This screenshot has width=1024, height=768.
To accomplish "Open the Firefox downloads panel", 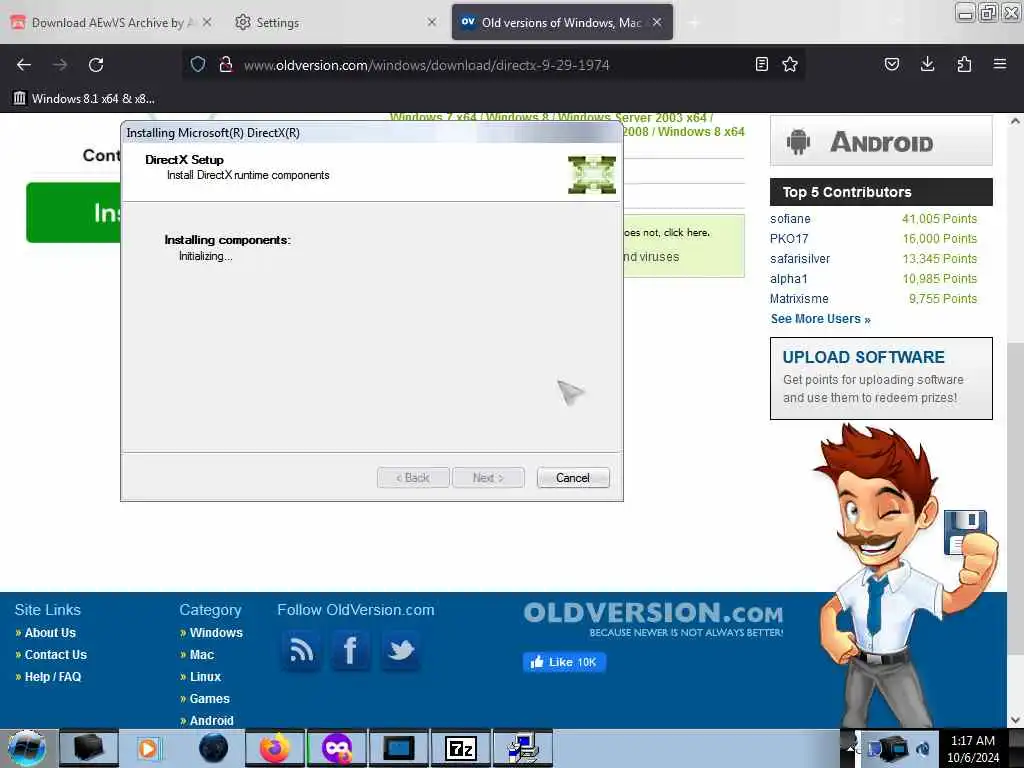I will (x=927, y=64).
